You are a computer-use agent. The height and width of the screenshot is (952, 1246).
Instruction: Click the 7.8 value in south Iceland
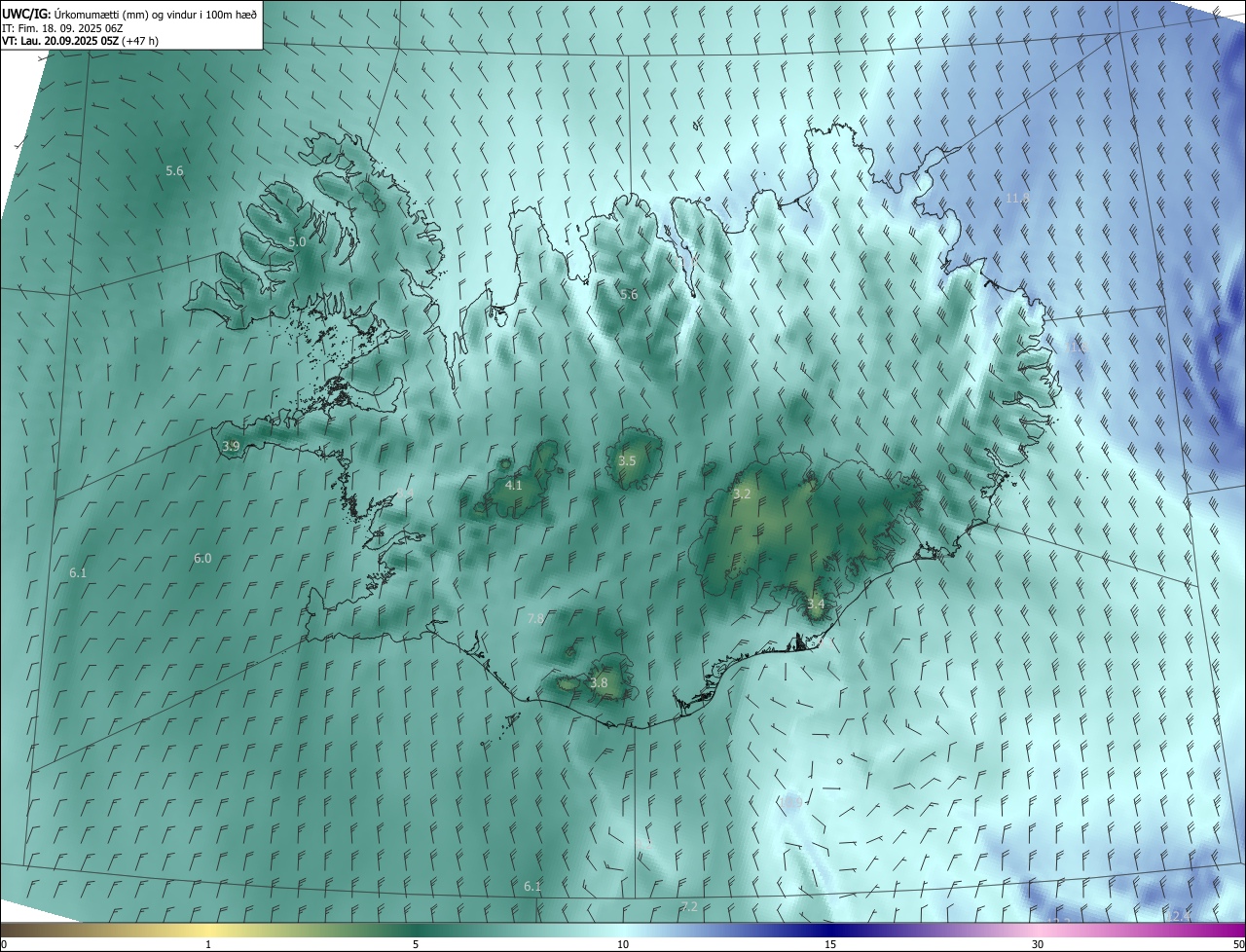535,618
